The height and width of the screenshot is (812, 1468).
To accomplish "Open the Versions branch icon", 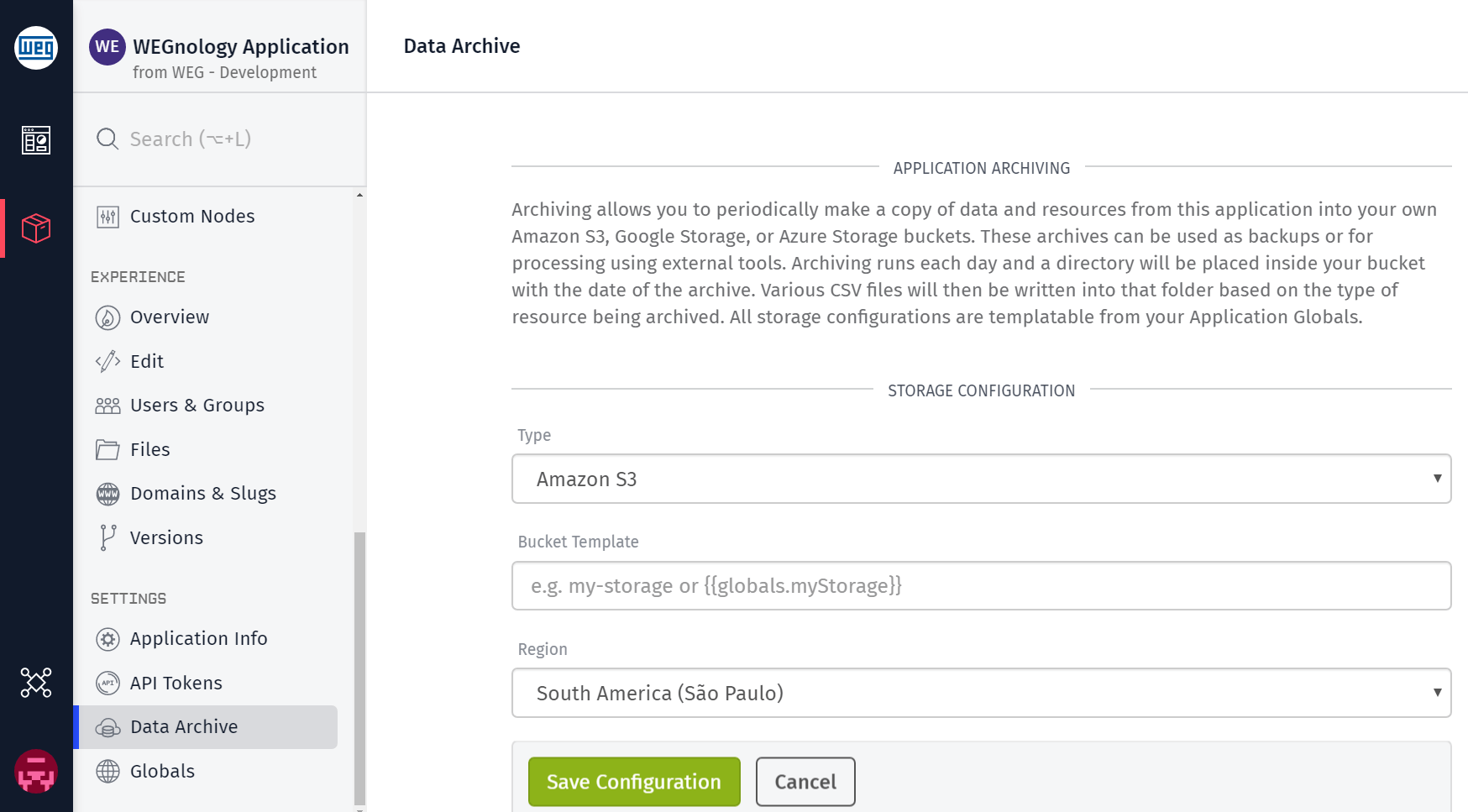I will pyautogui.click(x=107, y=537).
